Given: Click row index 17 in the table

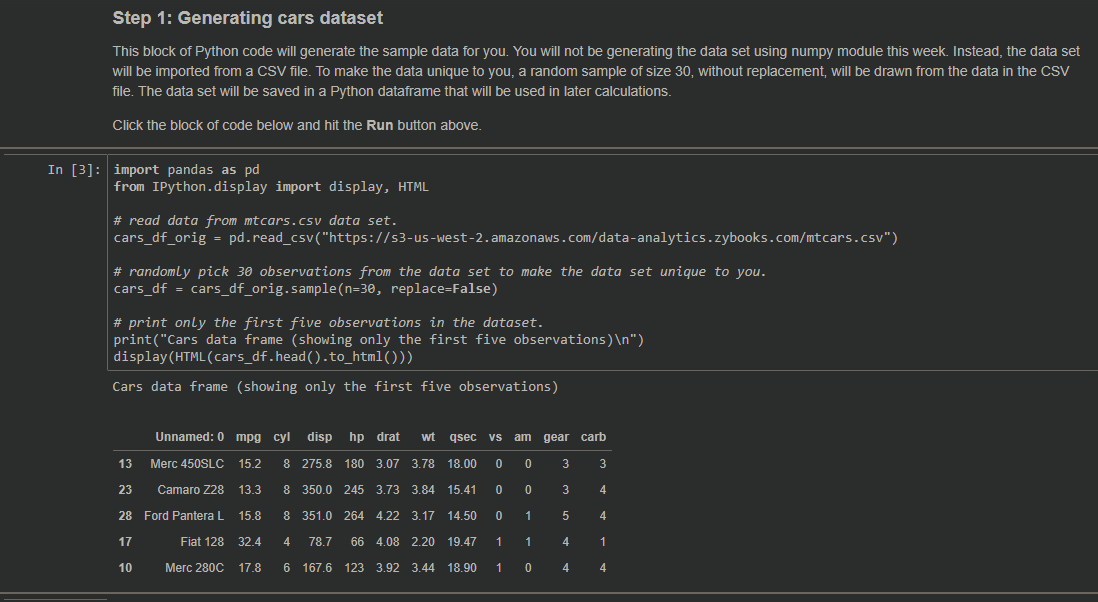Looking at the screenshot, I should (x=125, y=542).
